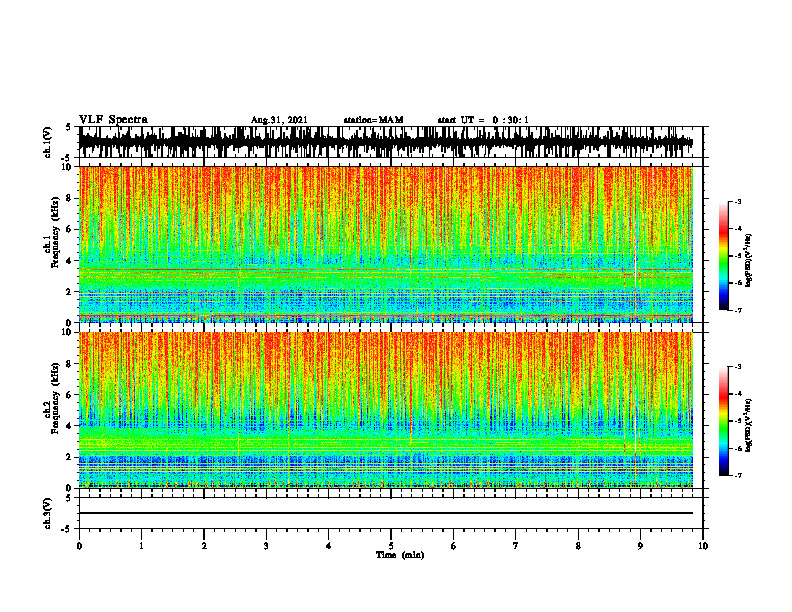Click the ch.1(V) waveform axis label

48,142
